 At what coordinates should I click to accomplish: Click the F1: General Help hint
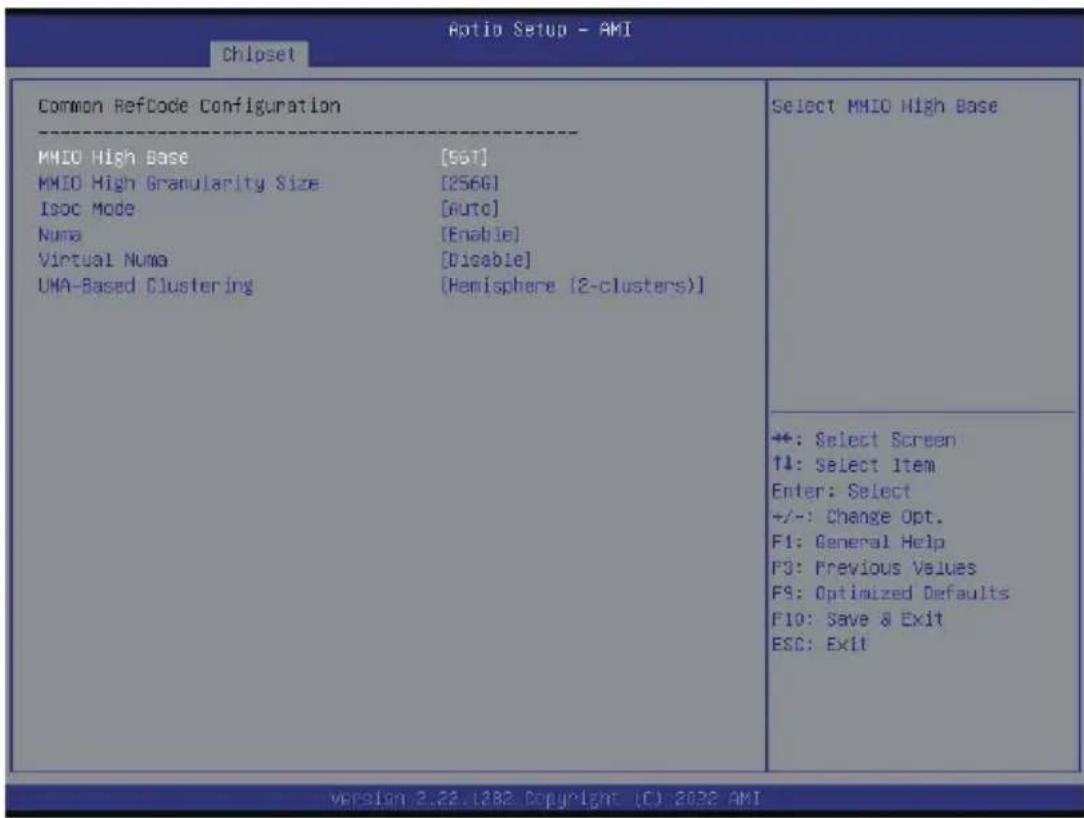(858, 542)
